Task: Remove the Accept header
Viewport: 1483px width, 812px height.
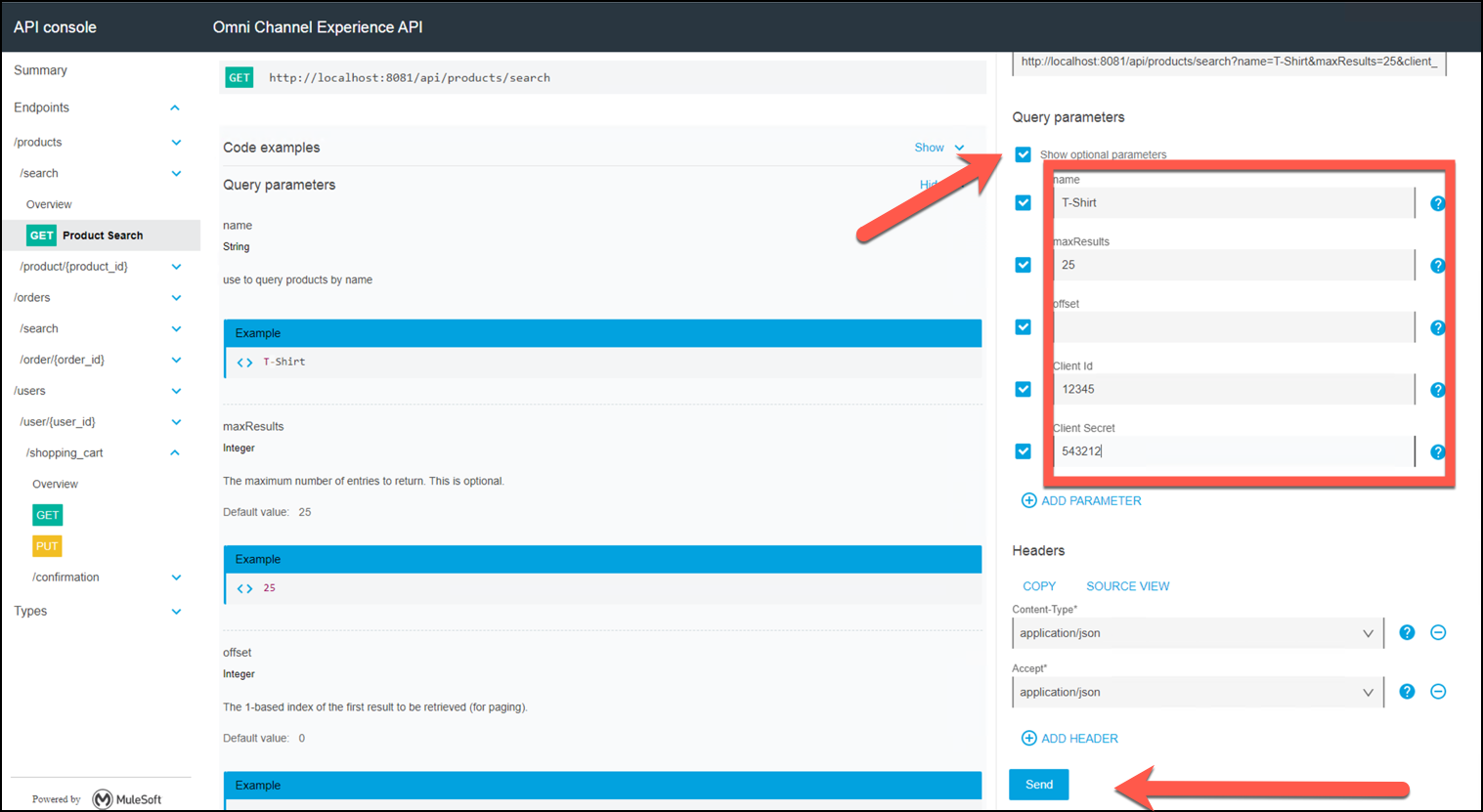Action: coord(1438,691)
